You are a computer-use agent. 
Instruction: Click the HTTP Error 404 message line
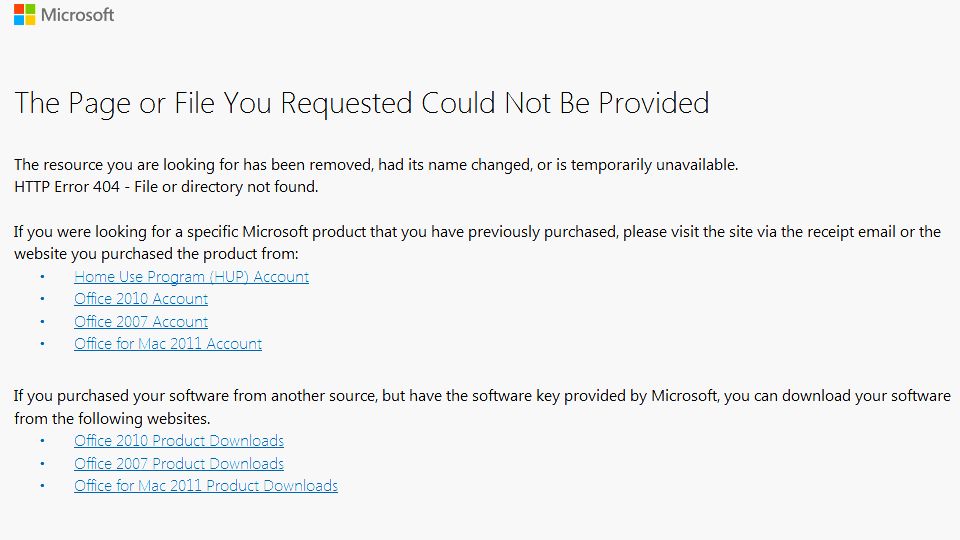tap(166, 186)
